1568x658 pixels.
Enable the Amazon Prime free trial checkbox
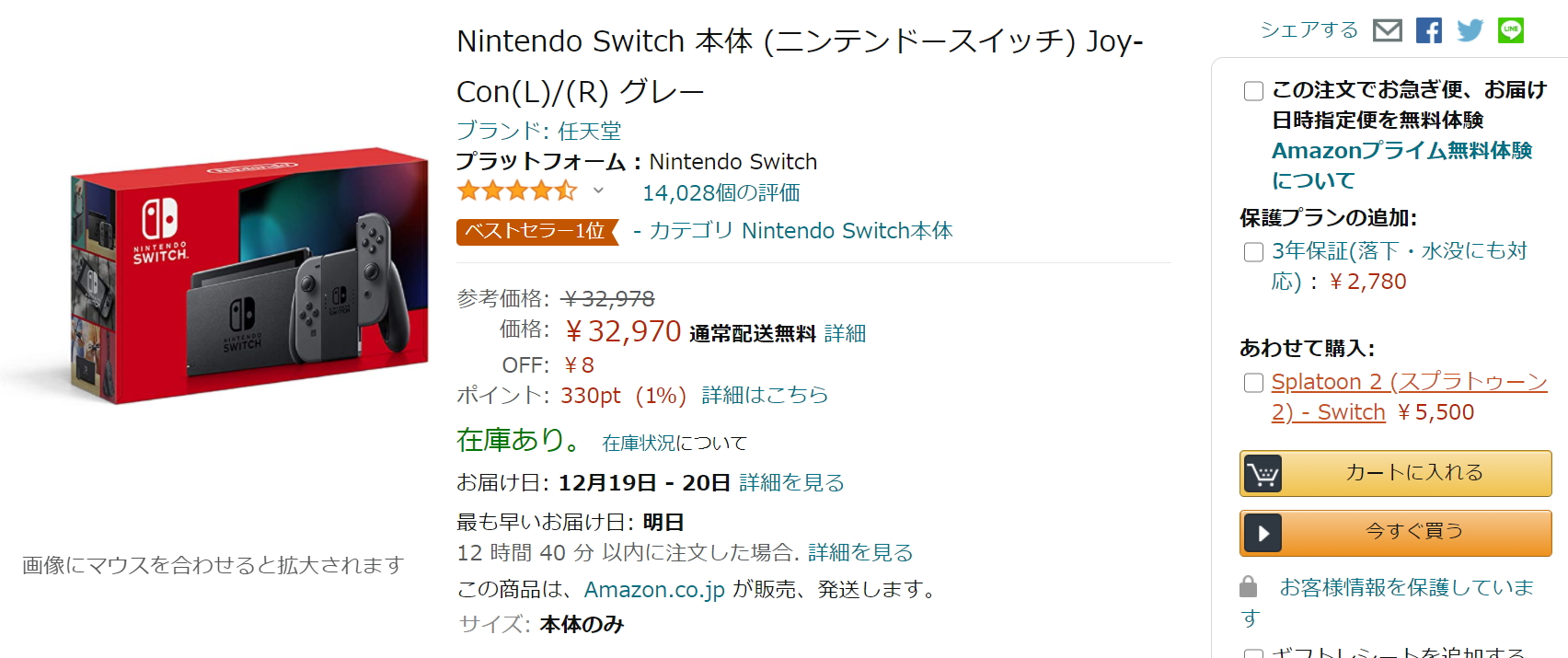(1253, 91)
